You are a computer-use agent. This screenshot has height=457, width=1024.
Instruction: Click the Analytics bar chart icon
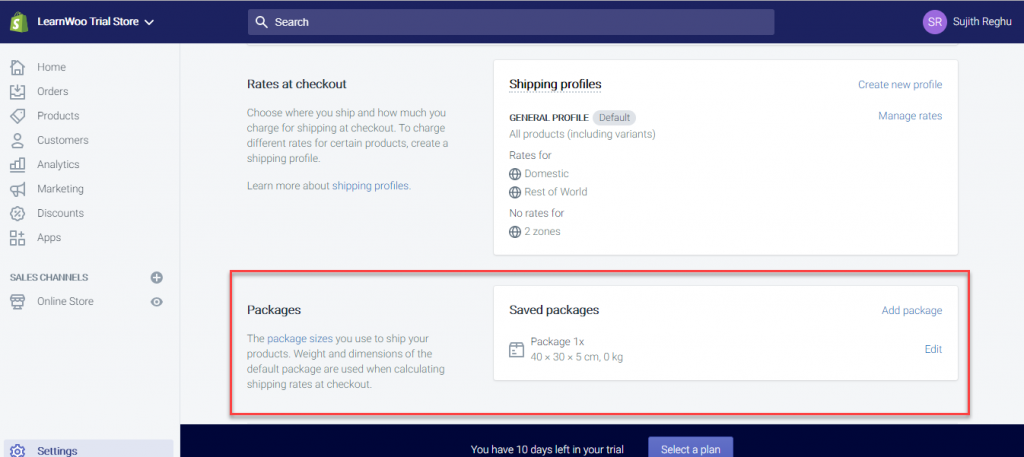[18, 165]
